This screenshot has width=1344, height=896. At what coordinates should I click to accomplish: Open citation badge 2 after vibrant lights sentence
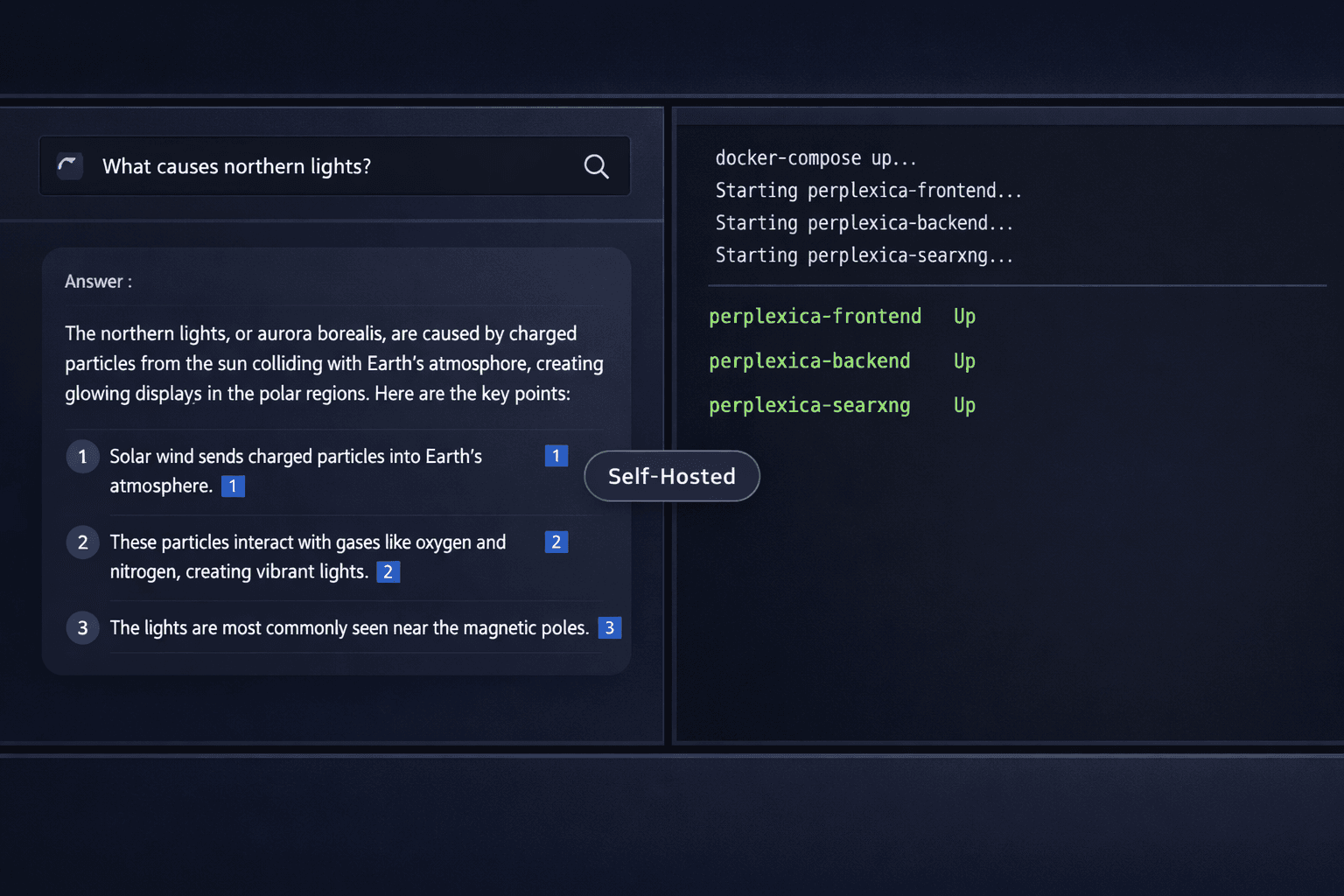point(388,571)
